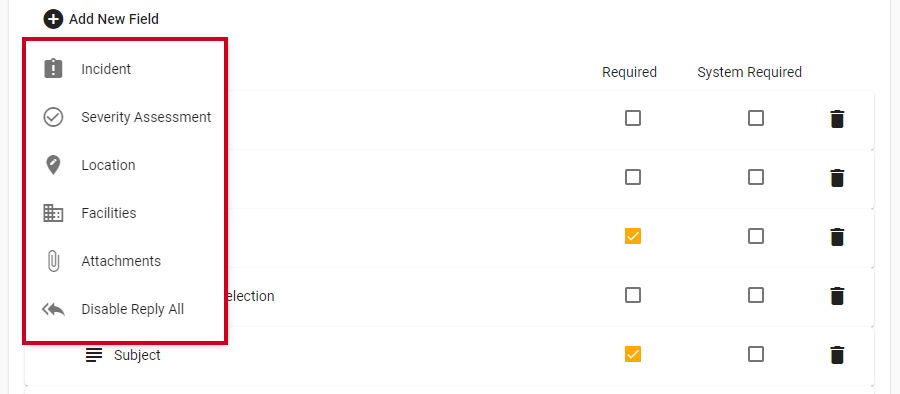Click the Facilities building icon
The height and width of the screenshot is (394, 900).
coord(53,213)
